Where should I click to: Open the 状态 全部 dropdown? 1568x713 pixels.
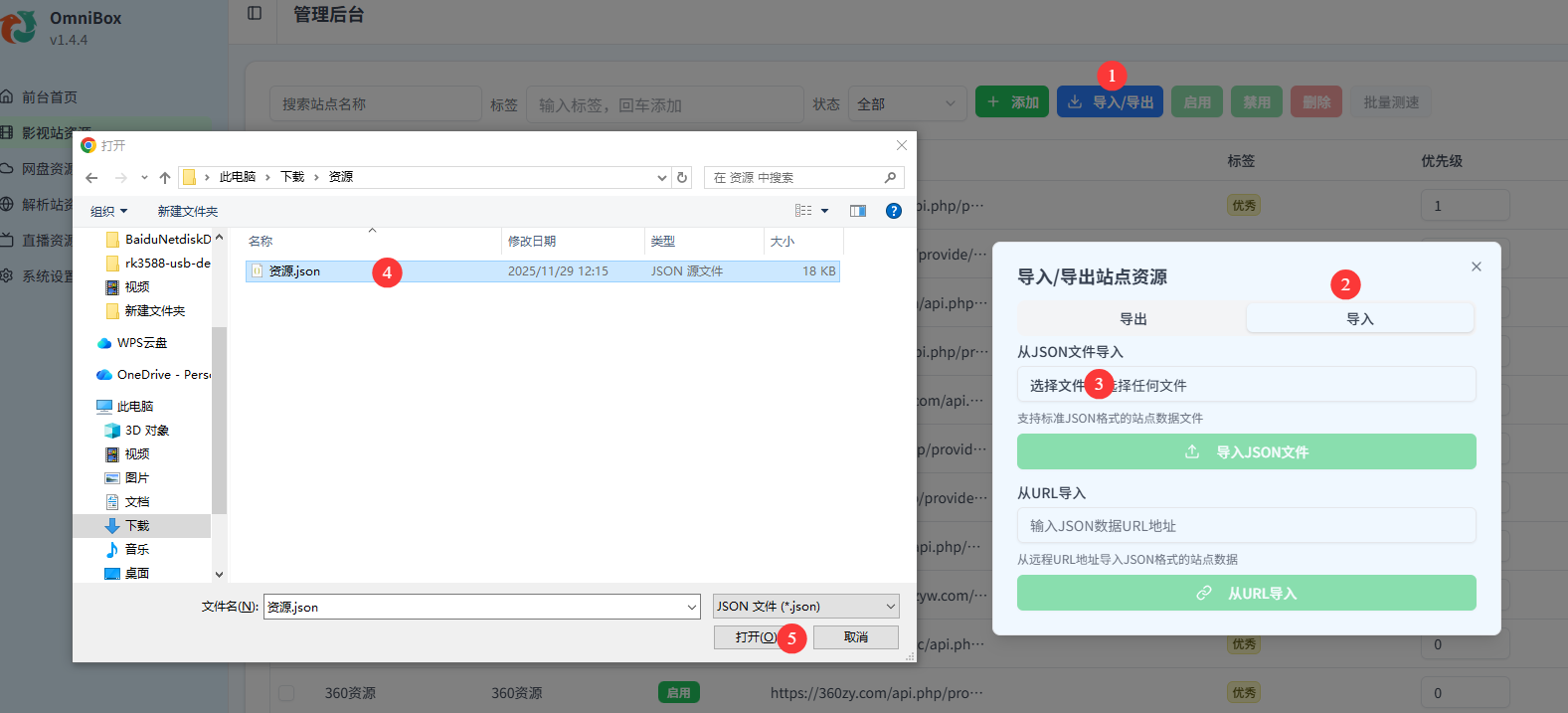pos(907,104)
